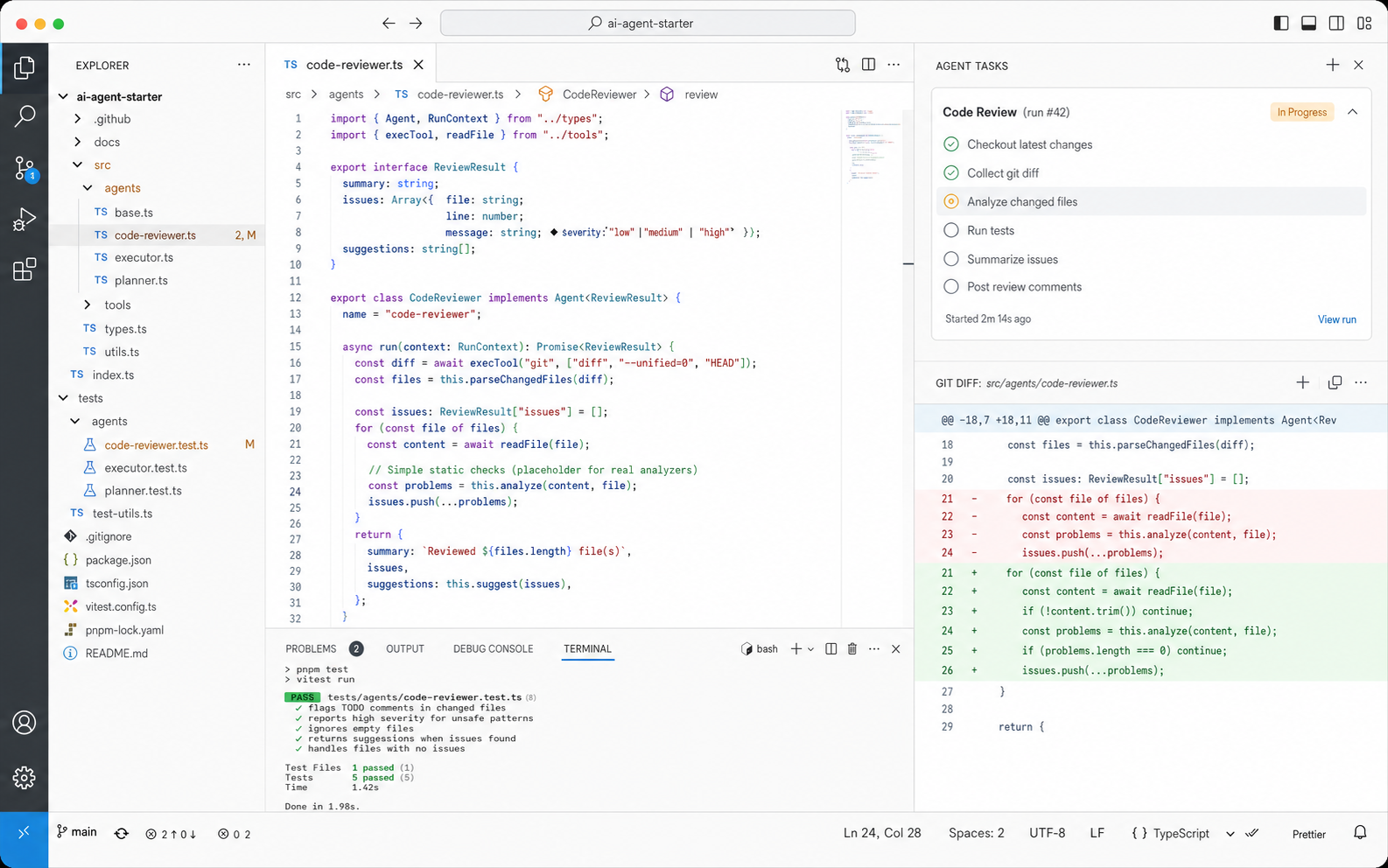Click the Prettier status button
The image size is (1388, 868).
click(x=1309, y=834)
